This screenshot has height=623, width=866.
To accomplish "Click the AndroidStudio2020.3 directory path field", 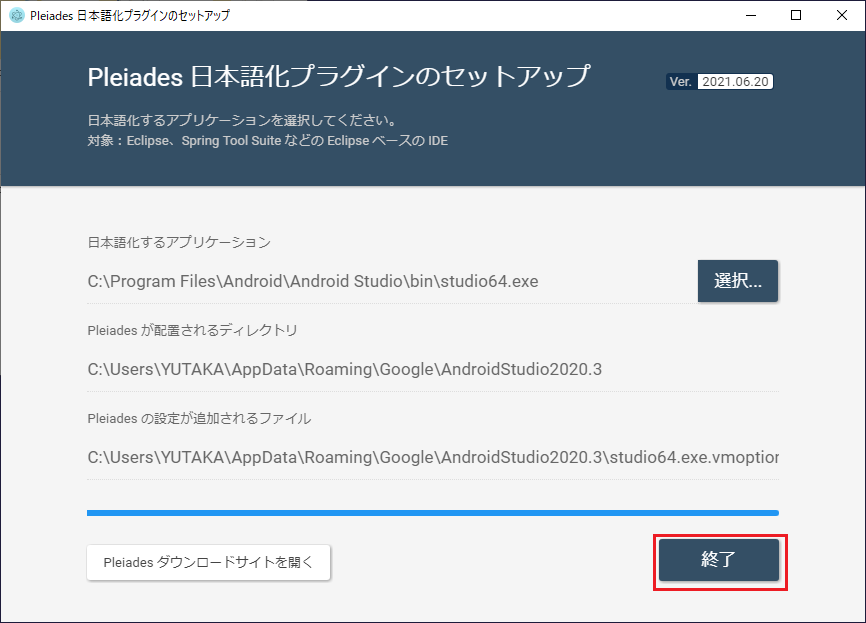I will click(432, 369).
